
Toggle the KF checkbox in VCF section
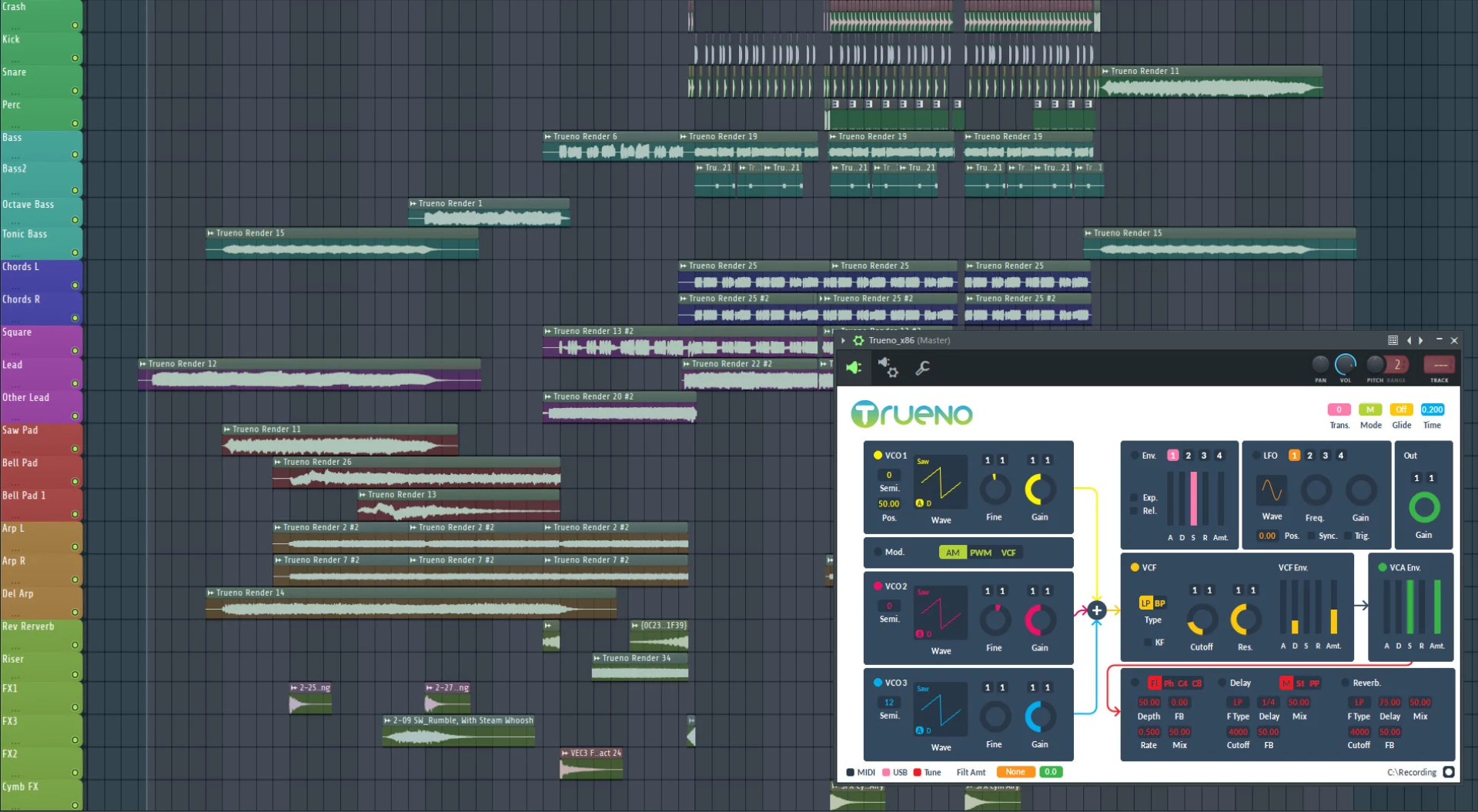pyautogui.click(x=1146, y=642)
